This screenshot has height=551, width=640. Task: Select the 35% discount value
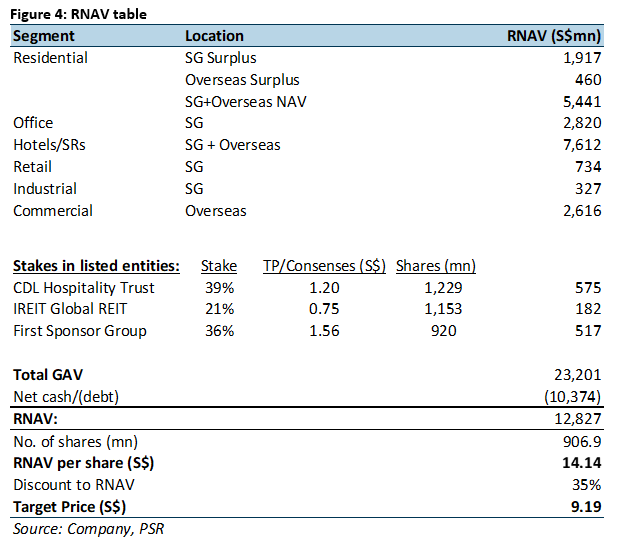coord(587,485)
